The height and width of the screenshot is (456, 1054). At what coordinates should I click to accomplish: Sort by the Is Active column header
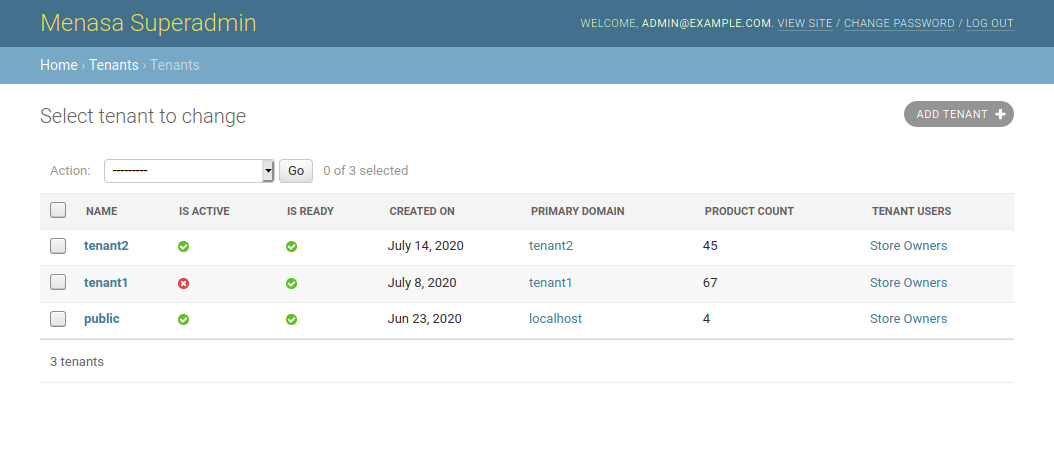pos(204,211)
